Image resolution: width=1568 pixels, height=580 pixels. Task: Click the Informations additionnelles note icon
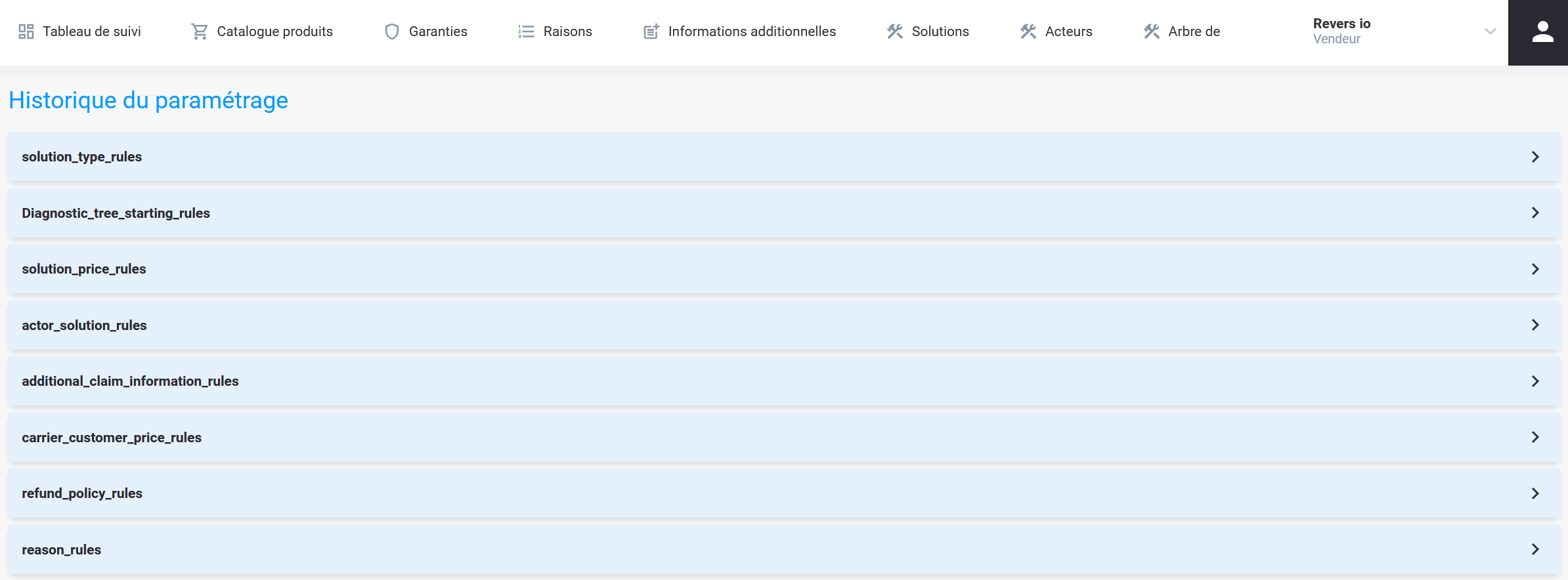click(x=651, y=31)
